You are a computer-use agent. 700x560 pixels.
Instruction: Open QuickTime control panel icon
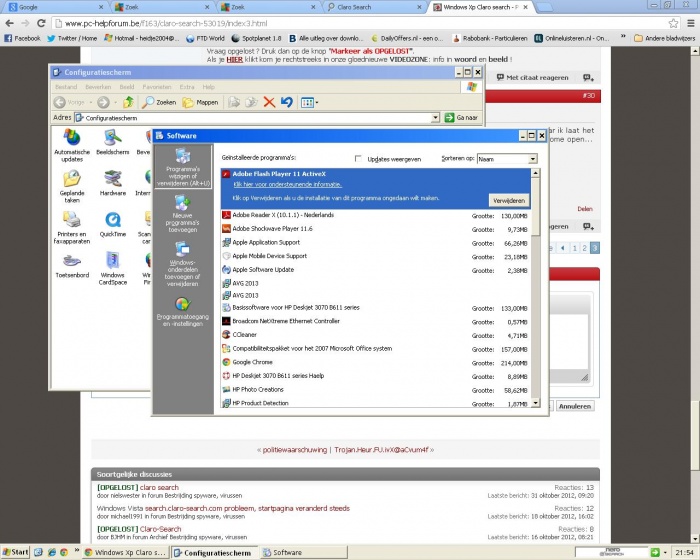click(x=112, y=224)
